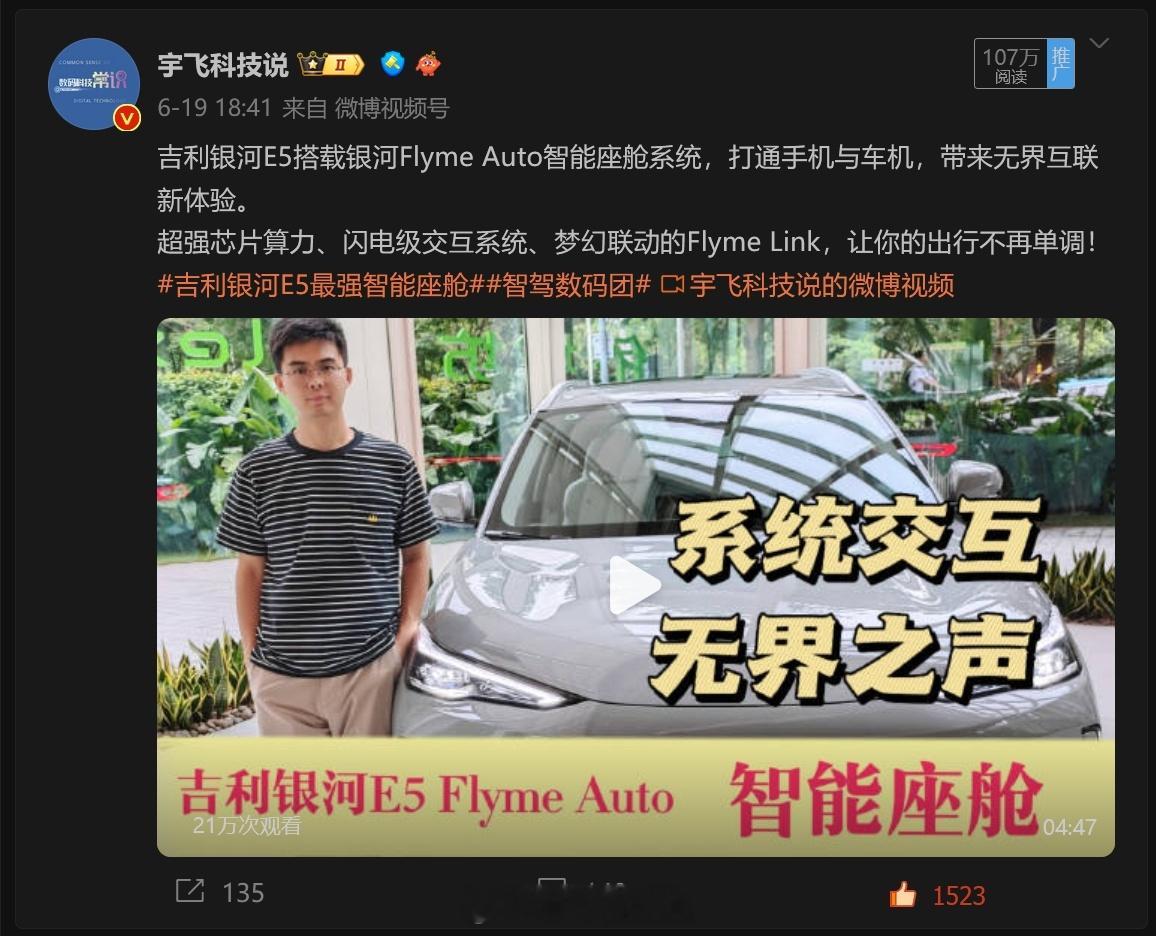
Task: Click the blue 推广 promote button
Action: 1061,63
